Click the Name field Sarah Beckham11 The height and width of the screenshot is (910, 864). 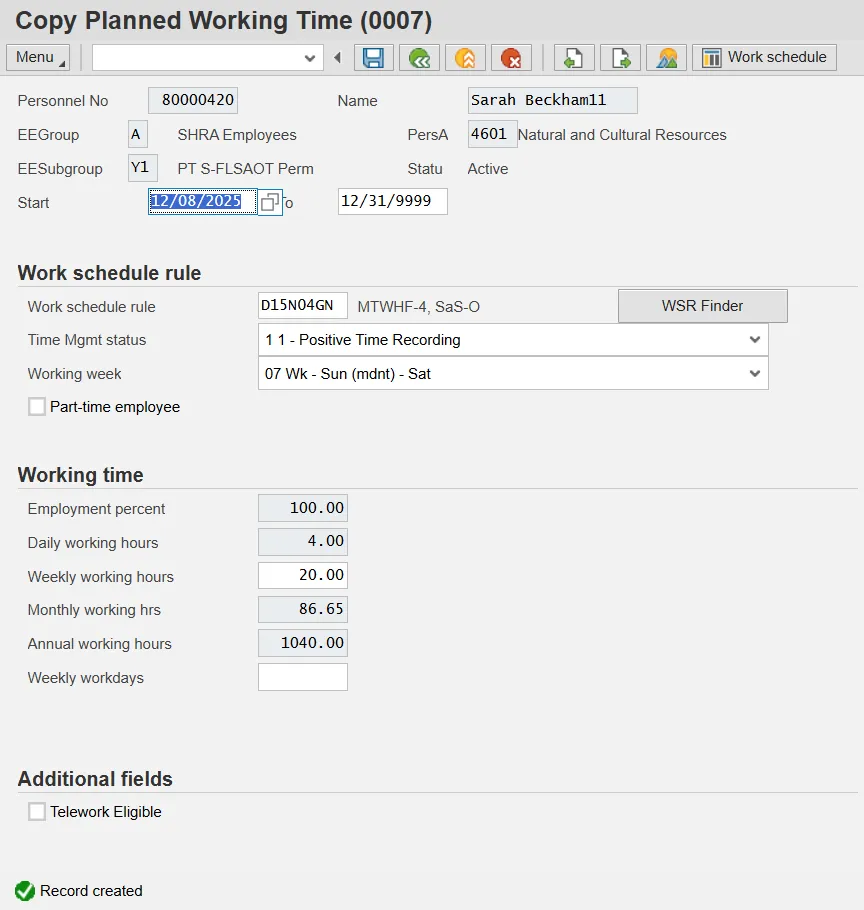553,100
